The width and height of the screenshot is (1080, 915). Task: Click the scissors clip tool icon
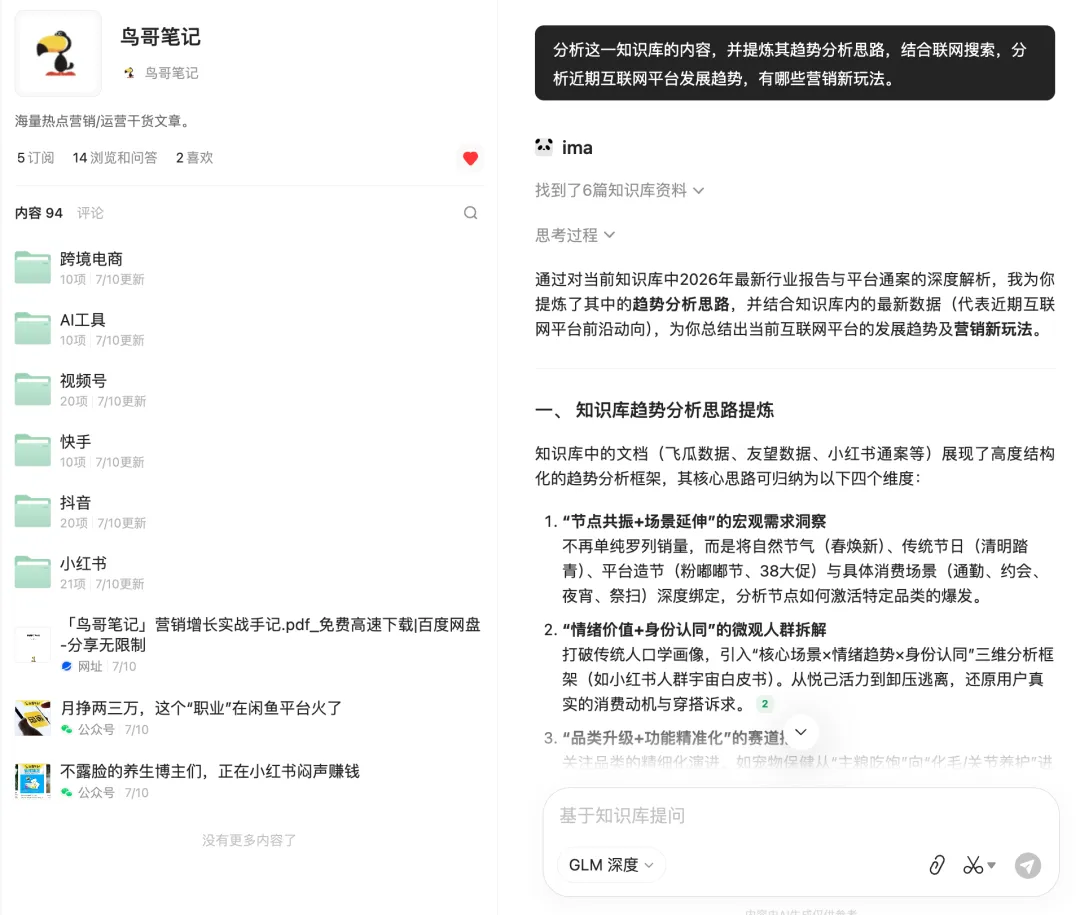tap(973, 865)
